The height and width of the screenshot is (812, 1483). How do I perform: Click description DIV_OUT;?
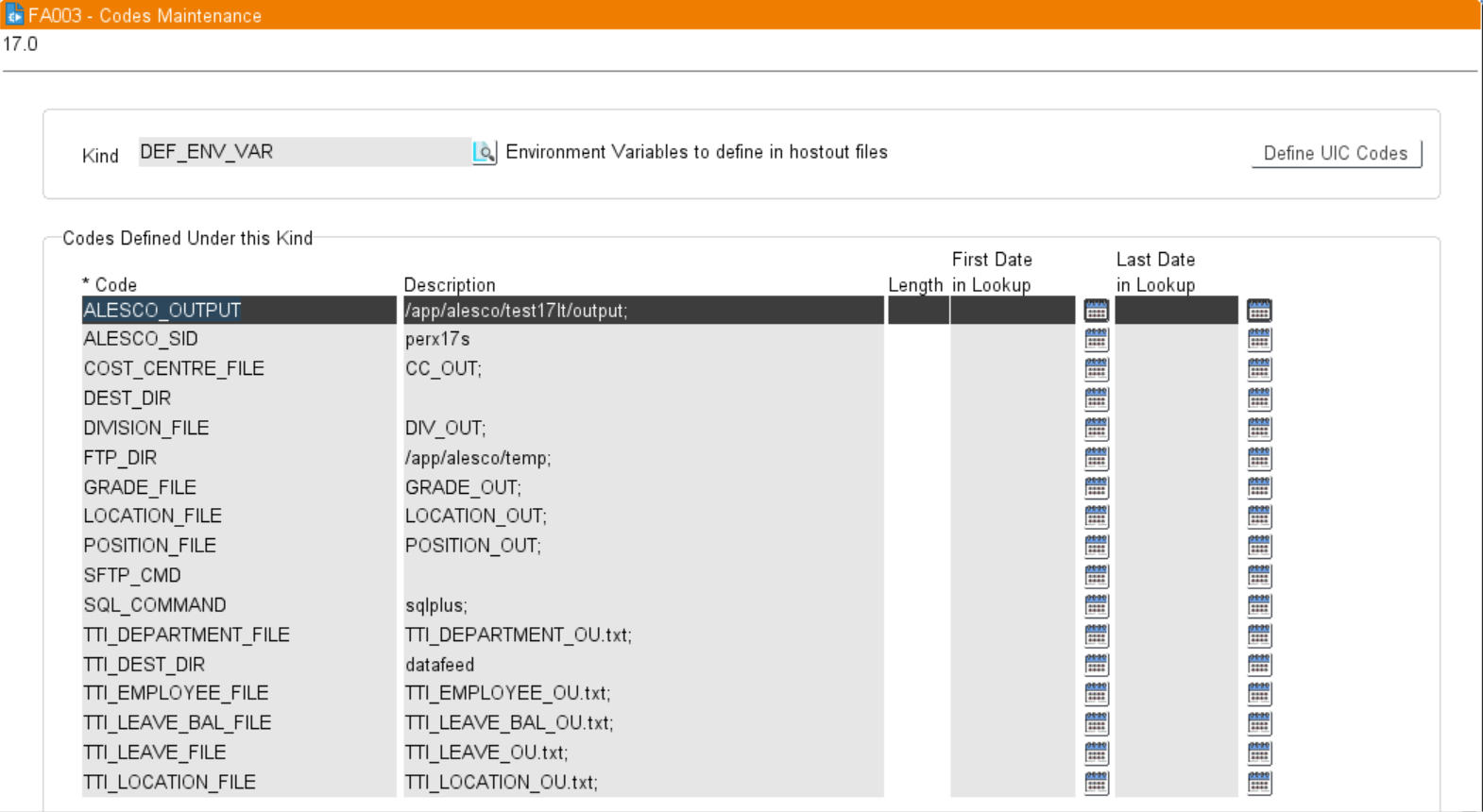(x=643, y=429)
